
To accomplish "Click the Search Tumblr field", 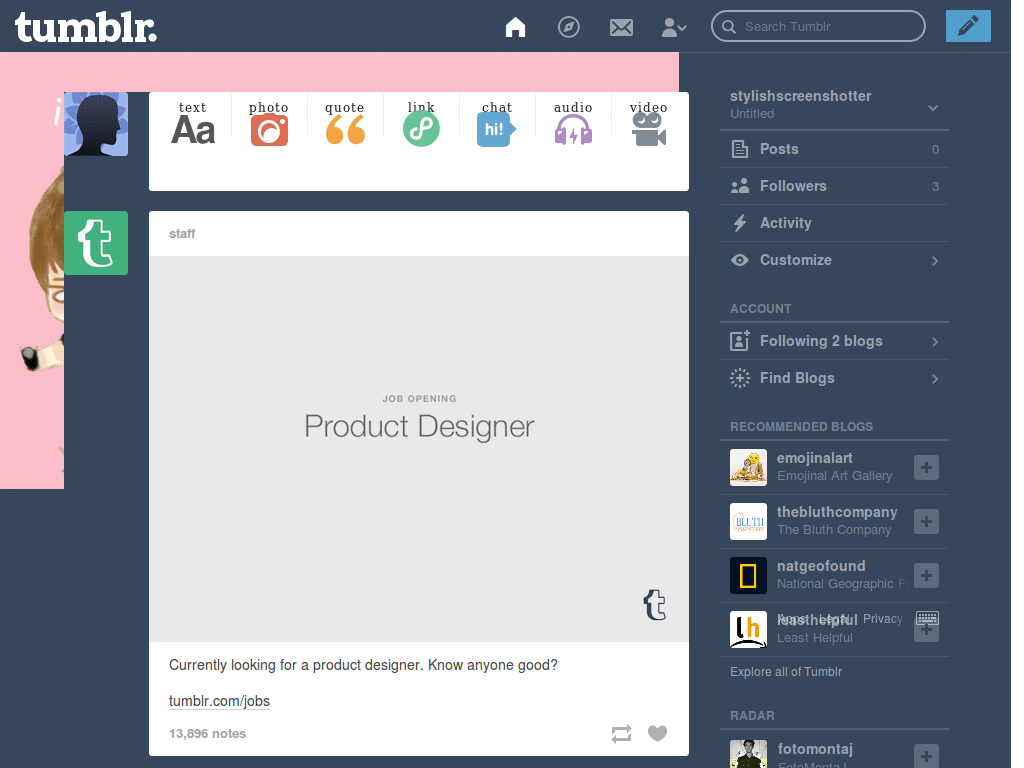I will point(818,26).
